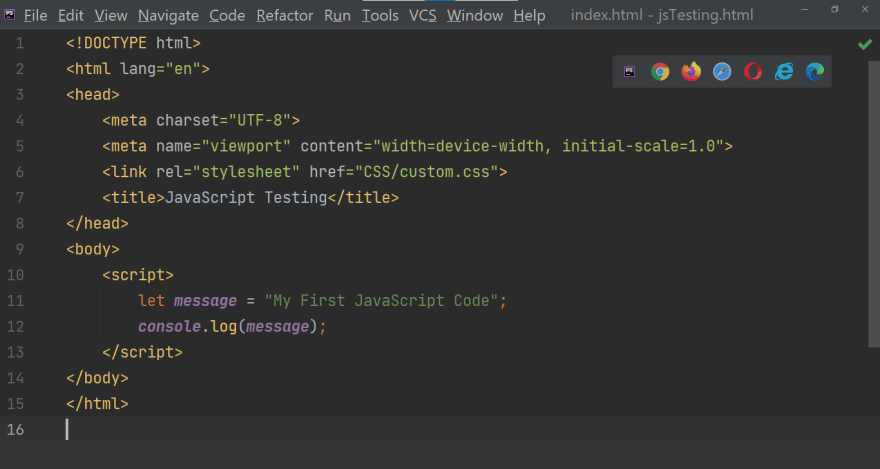Open page in Firefox browser icon
Viewport: 880px width, 469px height.
691,72
